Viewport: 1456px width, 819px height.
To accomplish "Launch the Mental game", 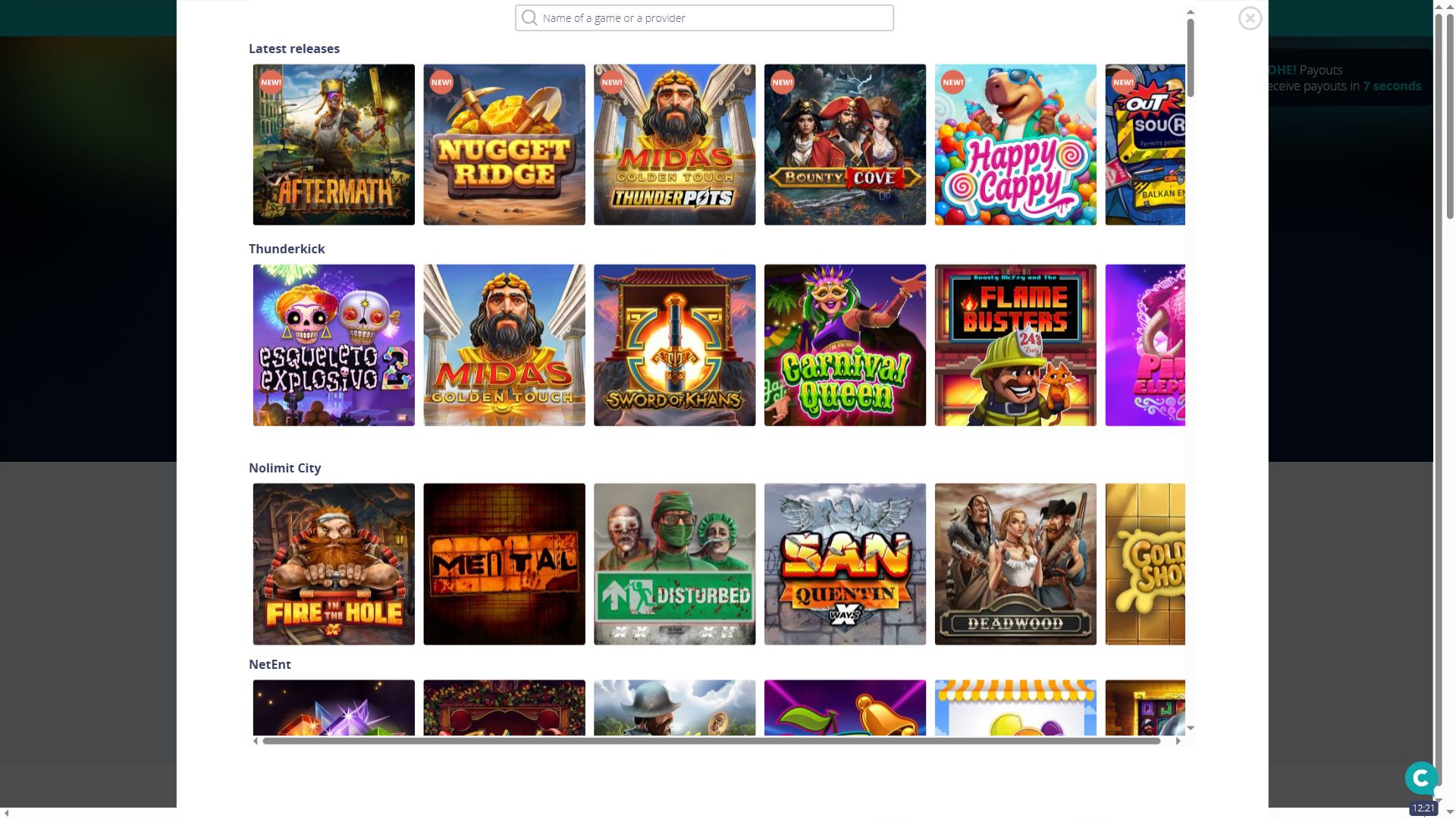I will coord(504,564).
